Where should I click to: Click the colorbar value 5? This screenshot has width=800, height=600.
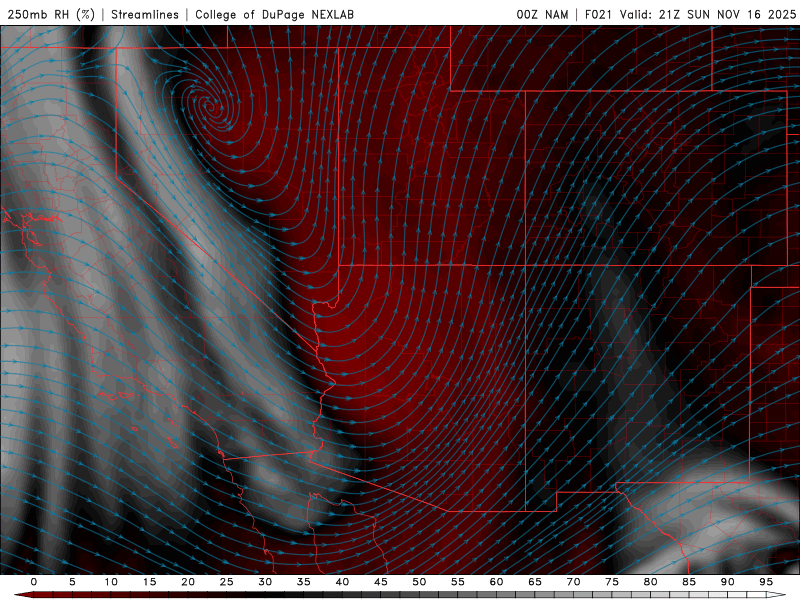click(x=72, y=582)
